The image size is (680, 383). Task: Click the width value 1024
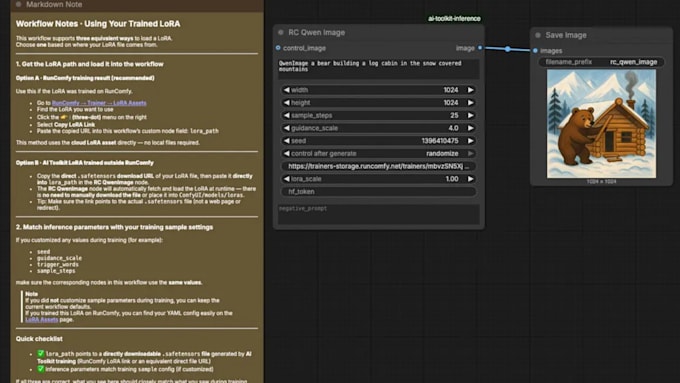[451, 90]
